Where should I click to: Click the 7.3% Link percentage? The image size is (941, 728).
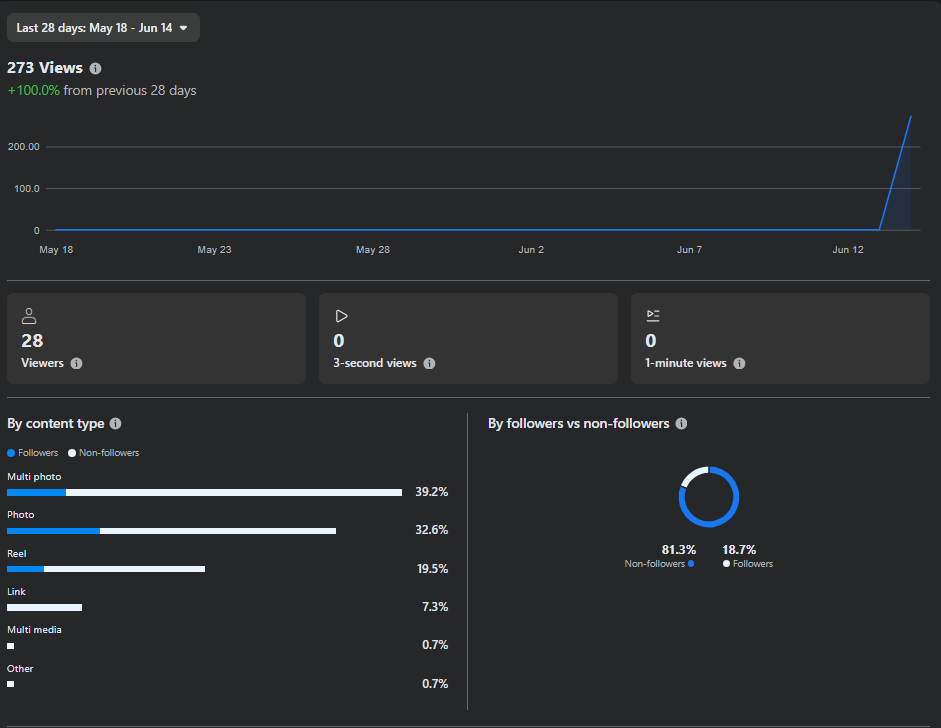tap(435, 607)
